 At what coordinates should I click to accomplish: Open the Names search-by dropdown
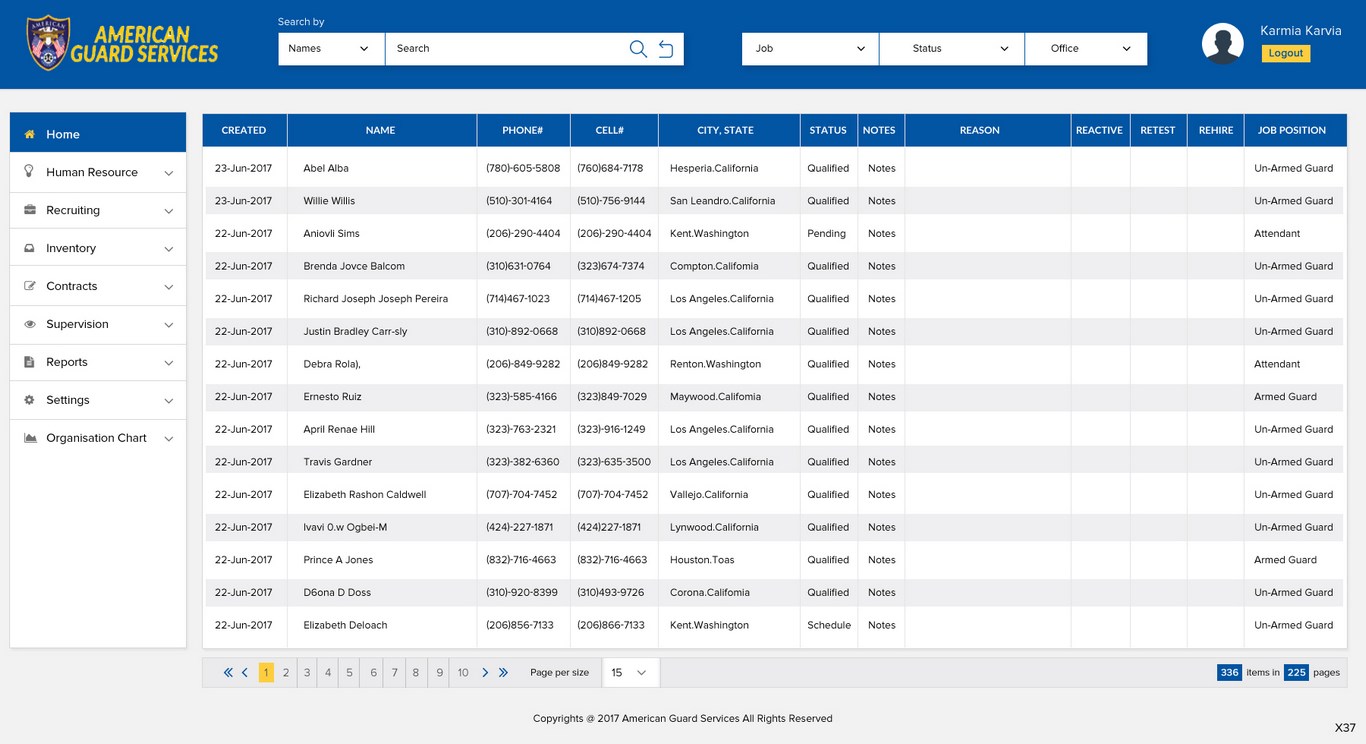[x=330, y=49]
